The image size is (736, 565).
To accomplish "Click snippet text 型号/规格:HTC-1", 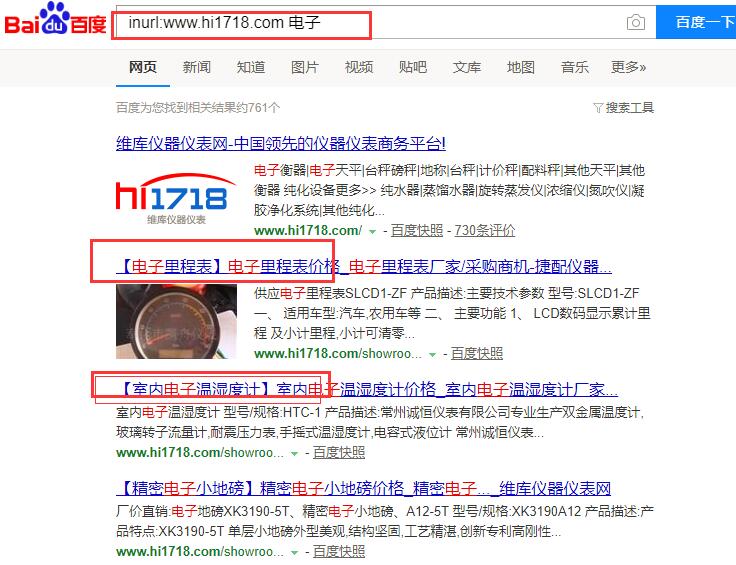I will pyautogui.click(x=273, y=412).
